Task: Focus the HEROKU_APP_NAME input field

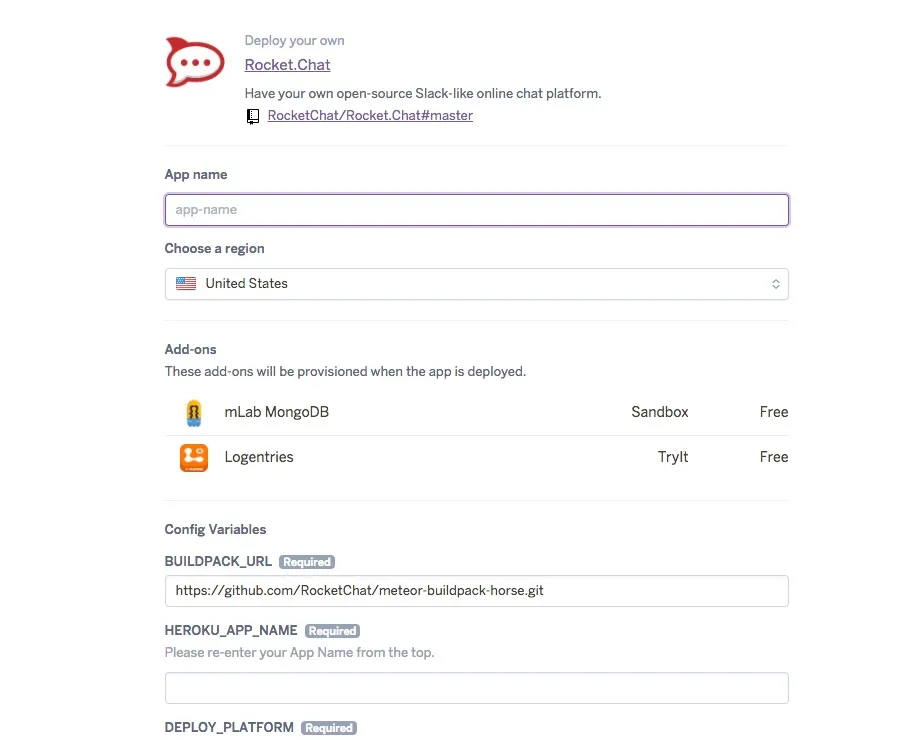Action: coord(477,688)
